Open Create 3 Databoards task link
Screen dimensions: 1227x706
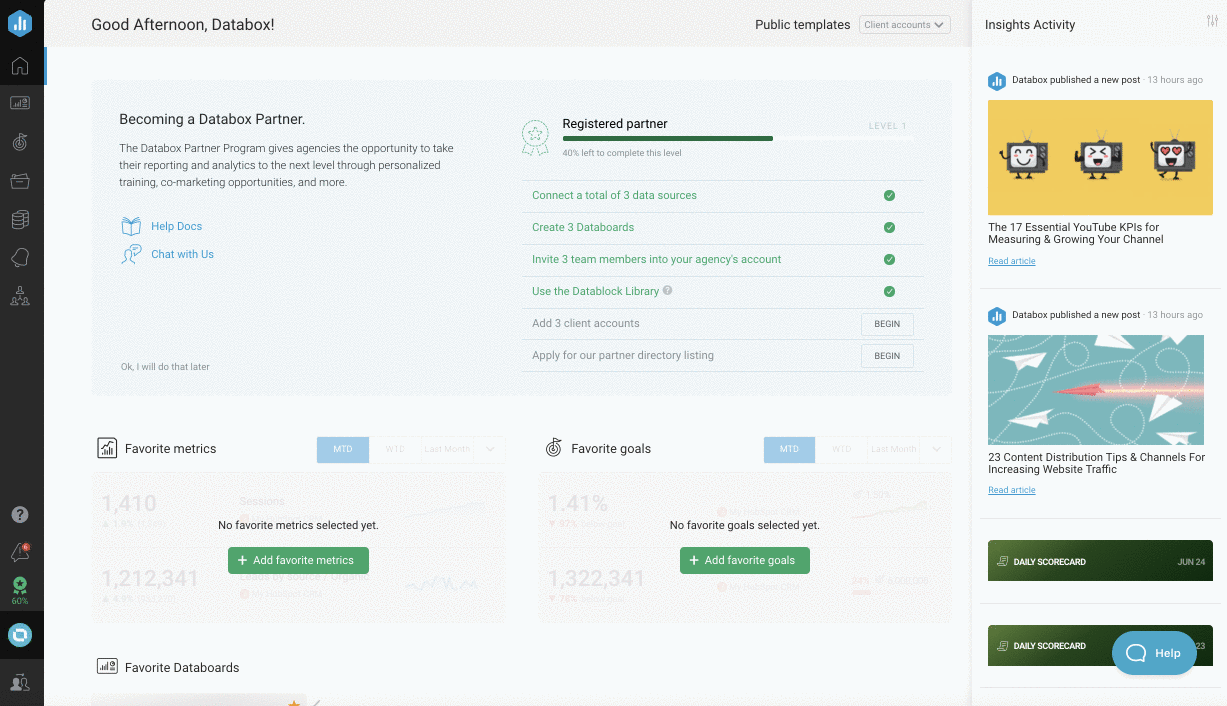583,227
